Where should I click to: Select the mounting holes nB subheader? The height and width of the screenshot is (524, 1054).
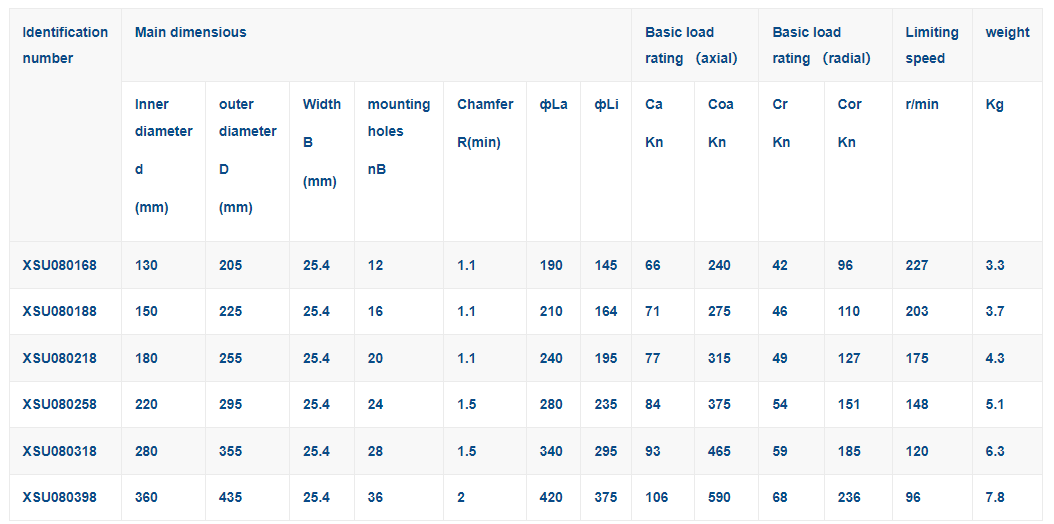[x=398, y=136]
